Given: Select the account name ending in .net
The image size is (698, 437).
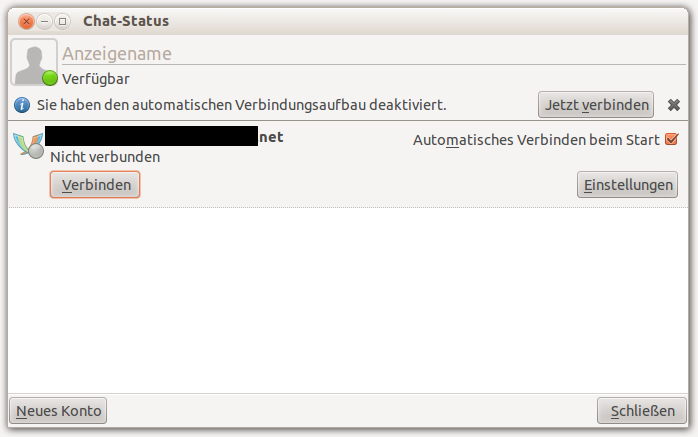Looking at the screenshot, I should click(x=165, y=137).
